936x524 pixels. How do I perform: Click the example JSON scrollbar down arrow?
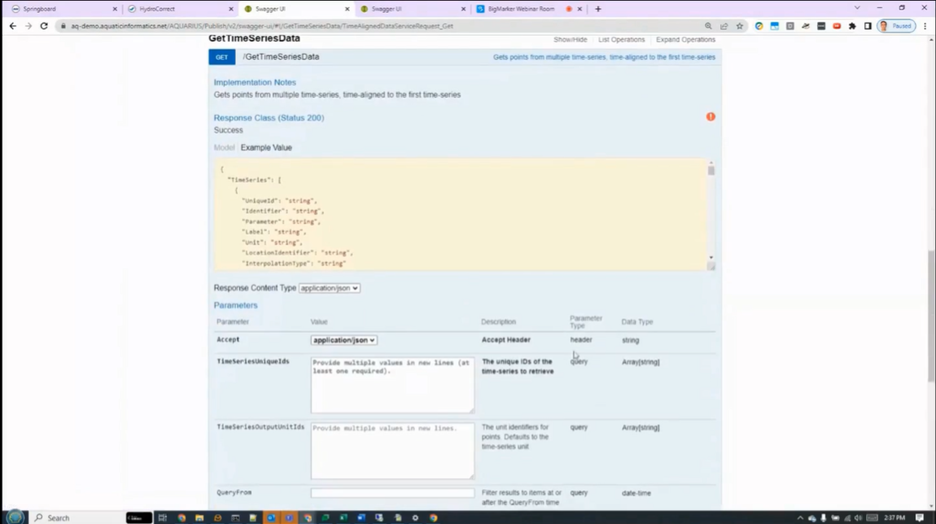(711, 258)
